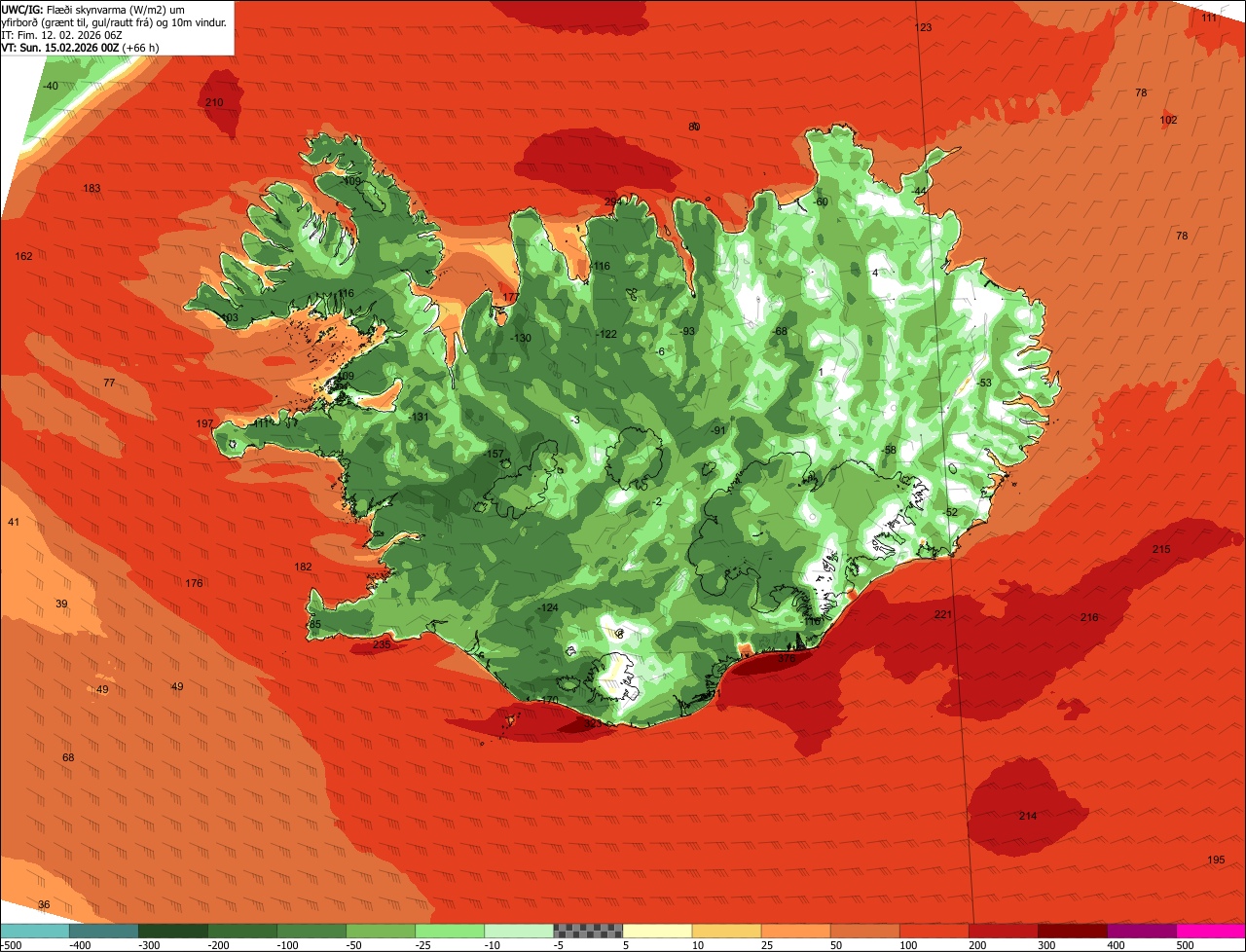
Task: Click the inland value '-157'
Action: [x=494, y=455]
